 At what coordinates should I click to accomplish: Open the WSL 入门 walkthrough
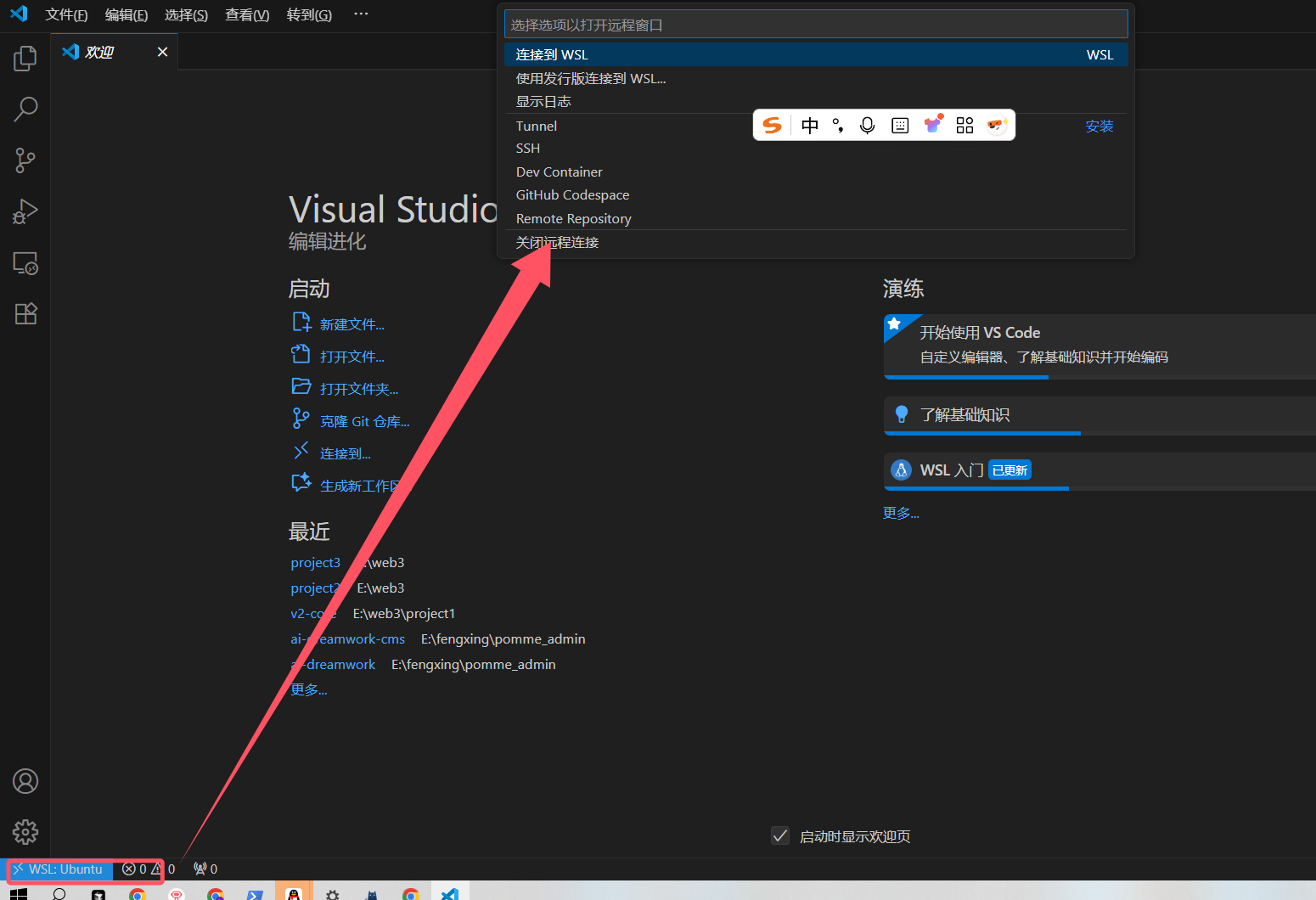coord(1099,470)
